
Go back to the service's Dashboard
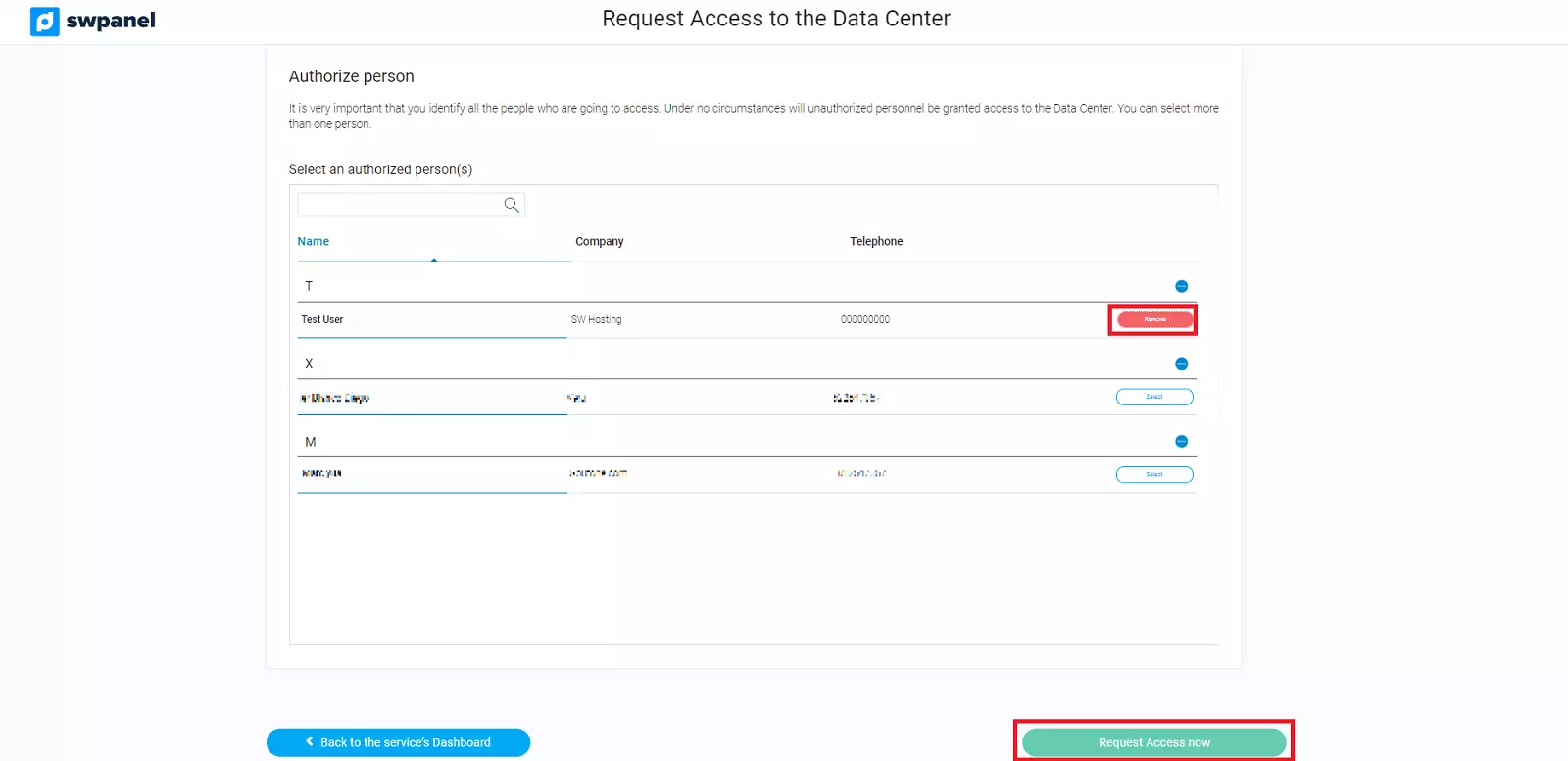click(x=398, y=742)
